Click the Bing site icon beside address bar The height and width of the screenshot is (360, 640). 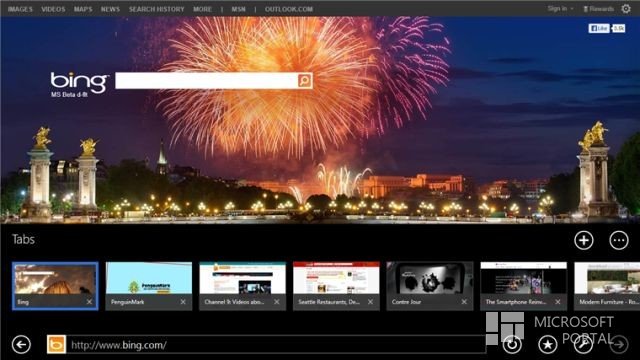(56, 344)
